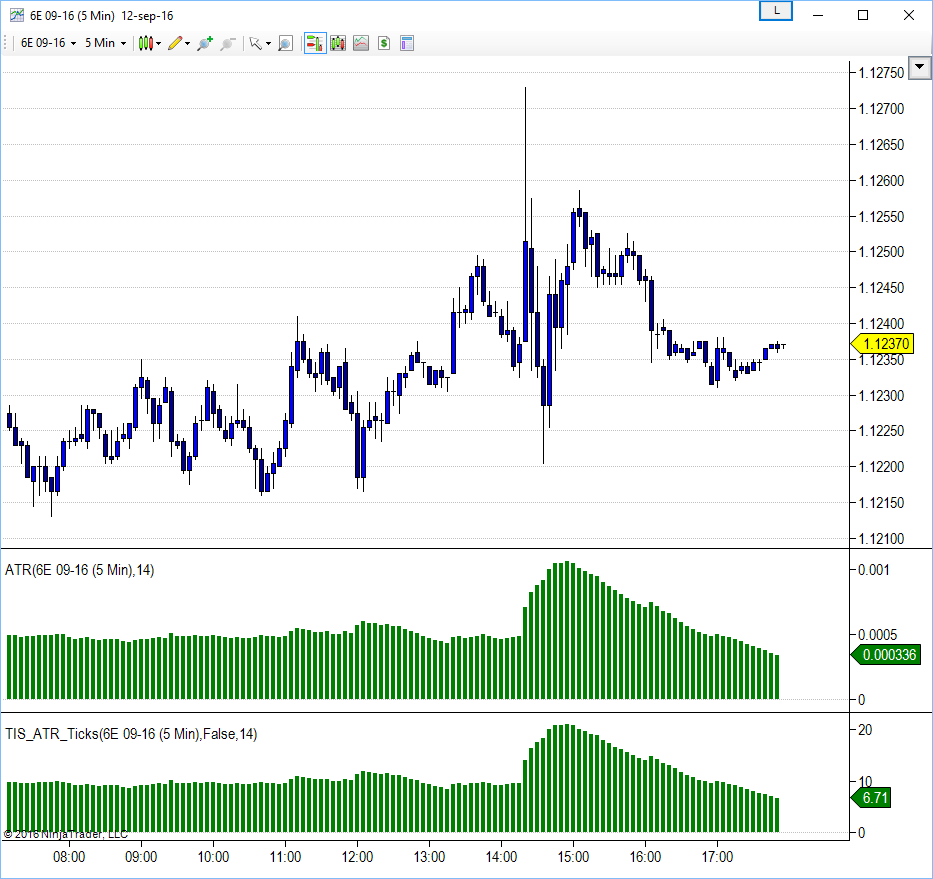Click the zoom in magnifier with plus
Image resolution: width=933 pixels, height=879 pixels.
205,43
